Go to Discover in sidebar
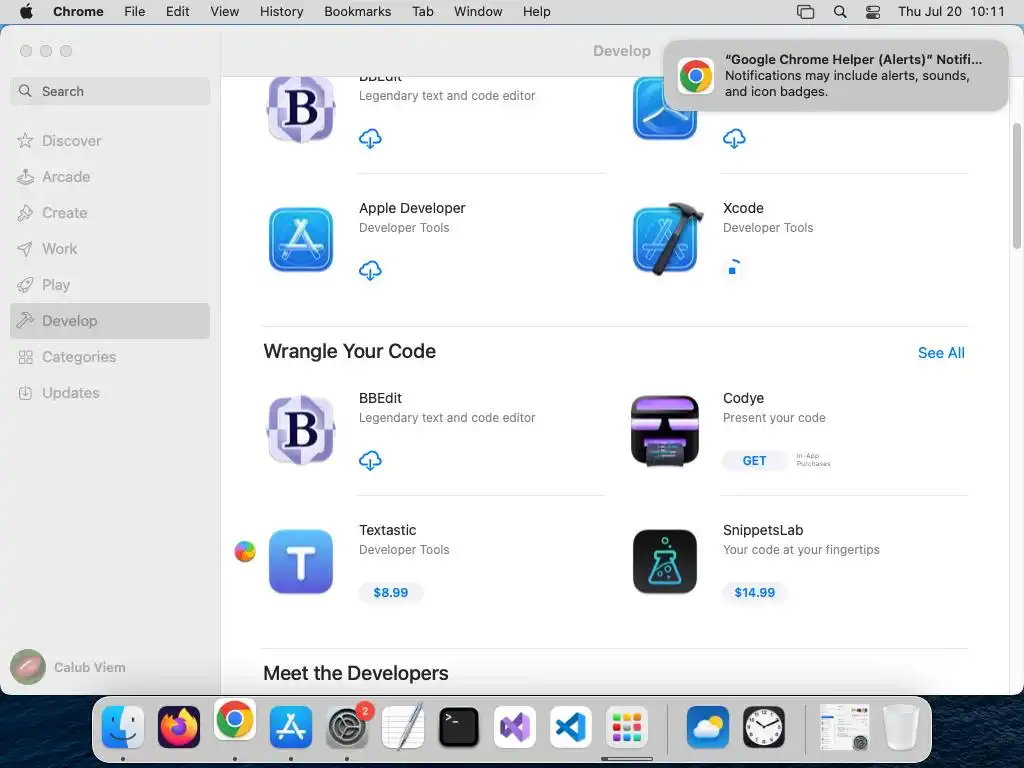The height and width of the screenshot is (768, 1024). [x=110, y=140]
